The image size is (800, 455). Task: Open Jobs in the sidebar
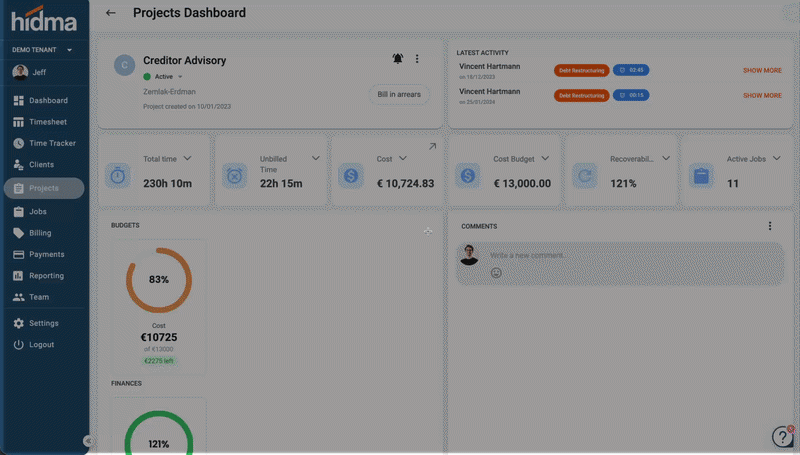tap(44, 212)
